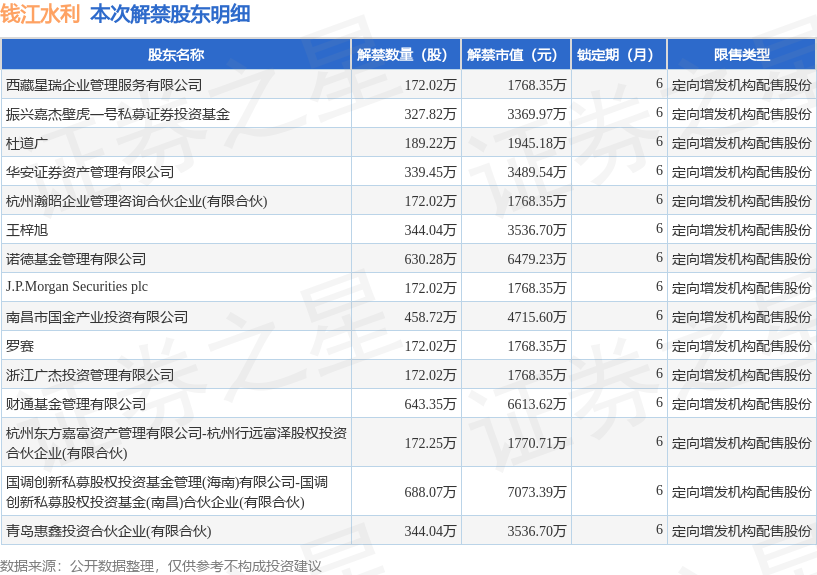Click shareholder 振兴嘉杰壁虎一号私募证券投资基金

[x=118, y=114]
